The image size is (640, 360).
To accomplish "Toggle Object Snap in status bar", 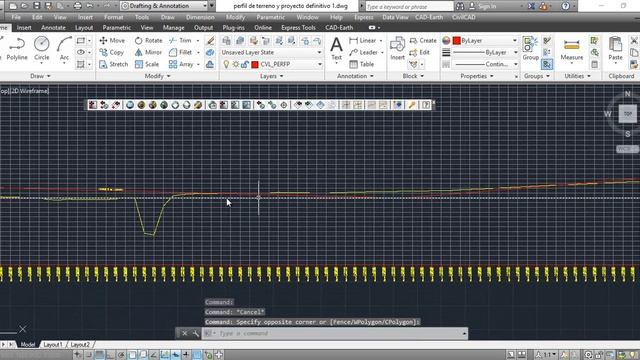I will coord(132,355).
